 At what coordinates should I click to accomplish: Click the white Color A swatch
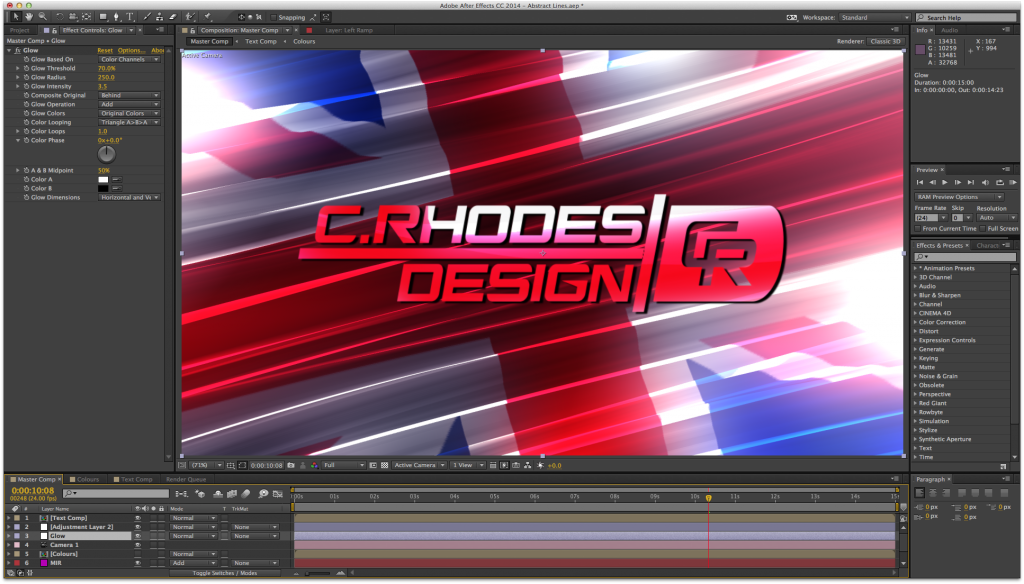[103, 179]
